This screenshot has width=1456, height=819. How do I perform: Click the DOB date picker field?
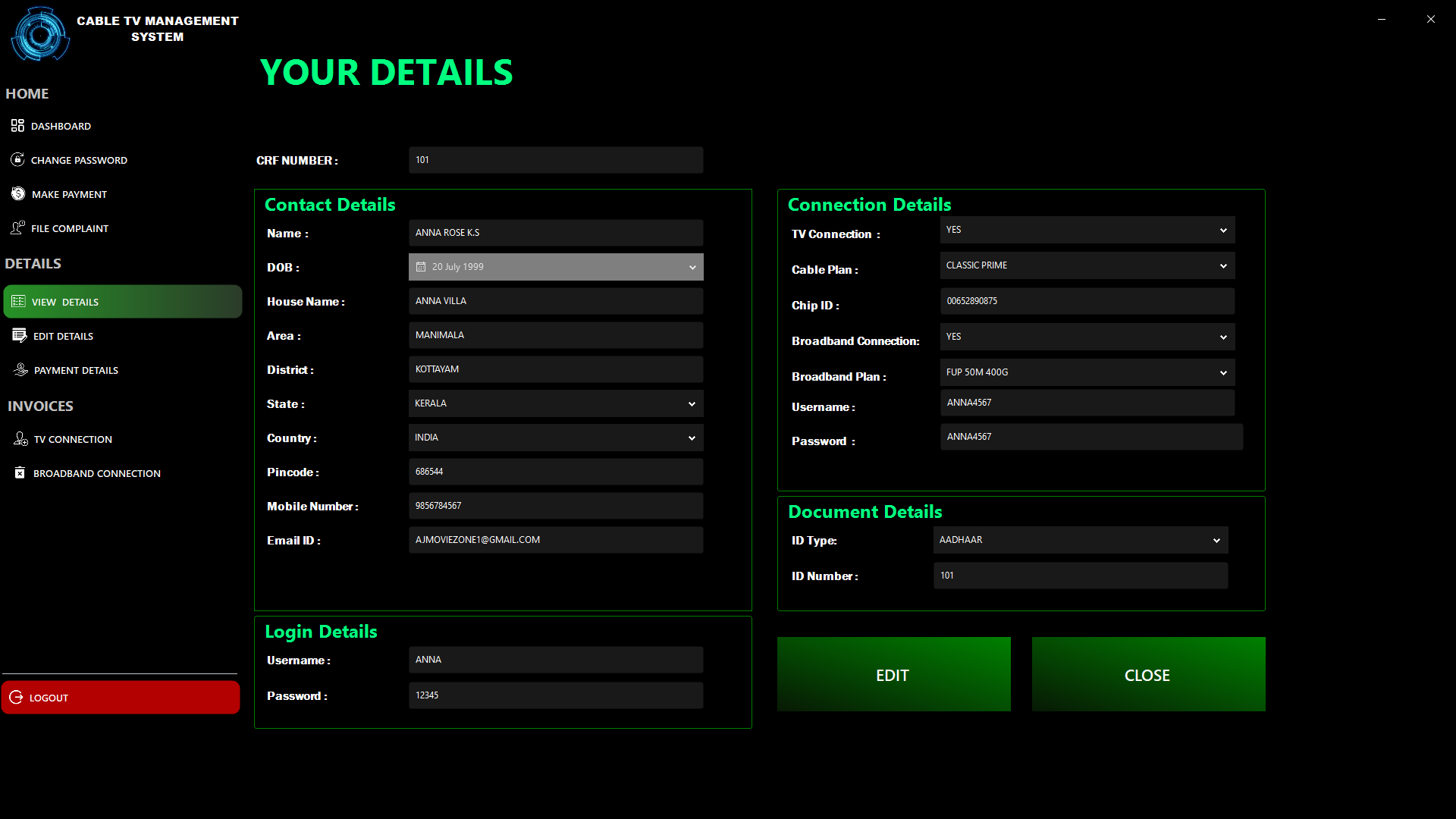(x=555, y=266)
